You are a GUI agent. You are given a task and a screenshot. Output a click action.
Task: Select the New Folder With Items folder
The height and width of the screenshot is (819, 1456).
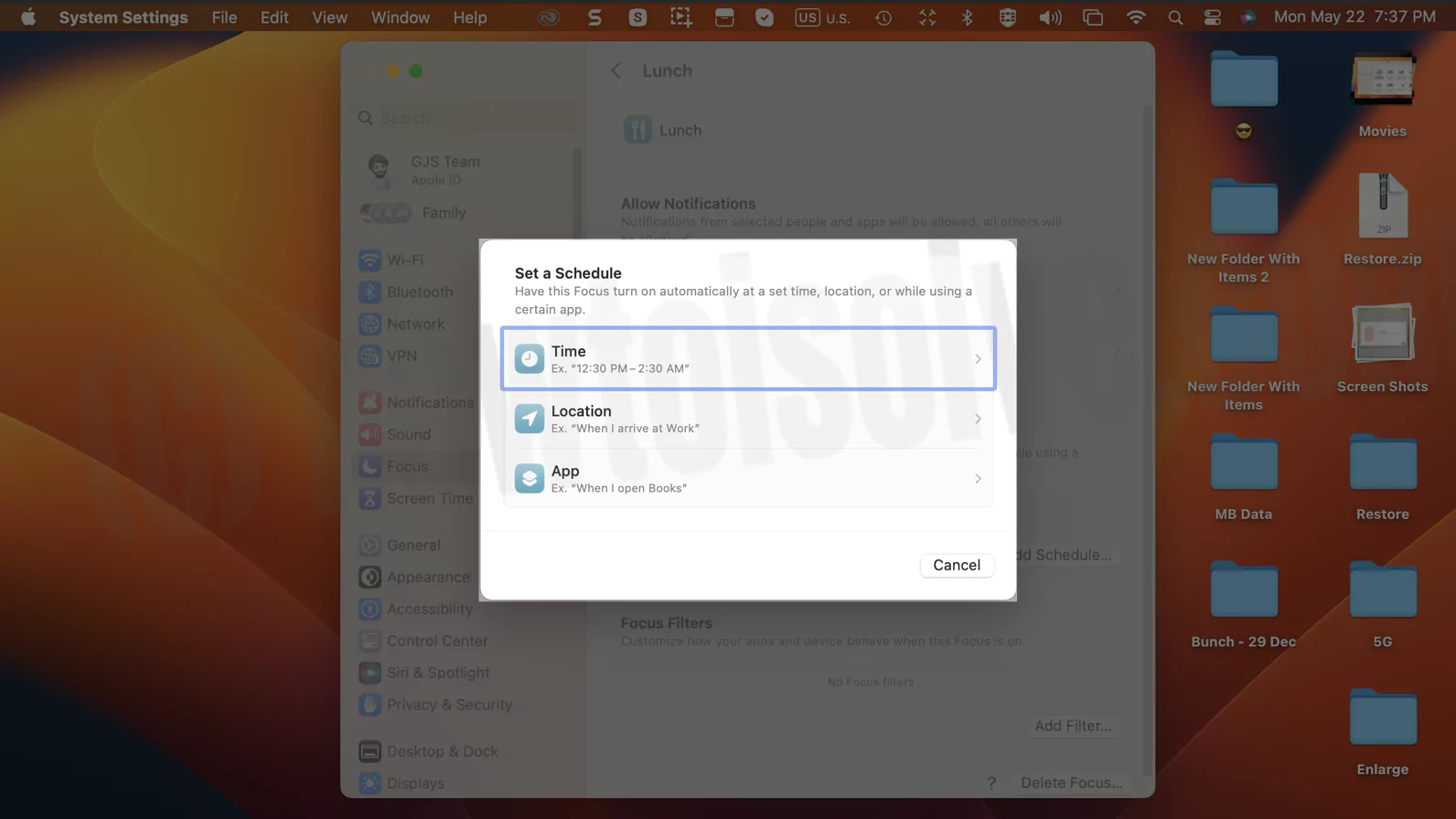coord(1244,358)
